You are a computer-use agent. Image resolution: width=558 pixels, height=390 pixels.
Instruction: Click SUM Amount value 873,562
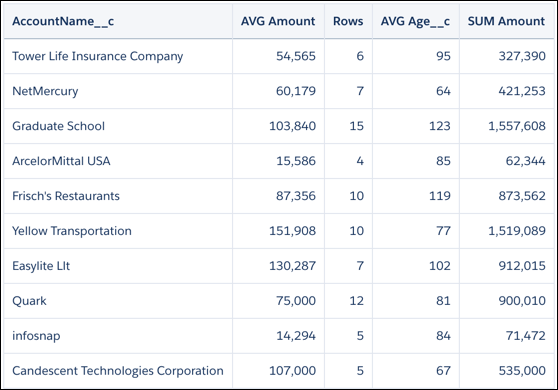tap(522, 196)
